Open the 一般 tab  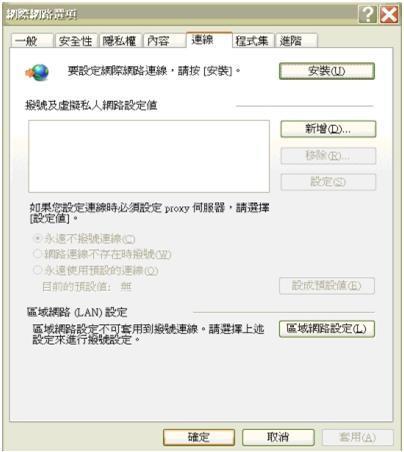coord(32,41)
